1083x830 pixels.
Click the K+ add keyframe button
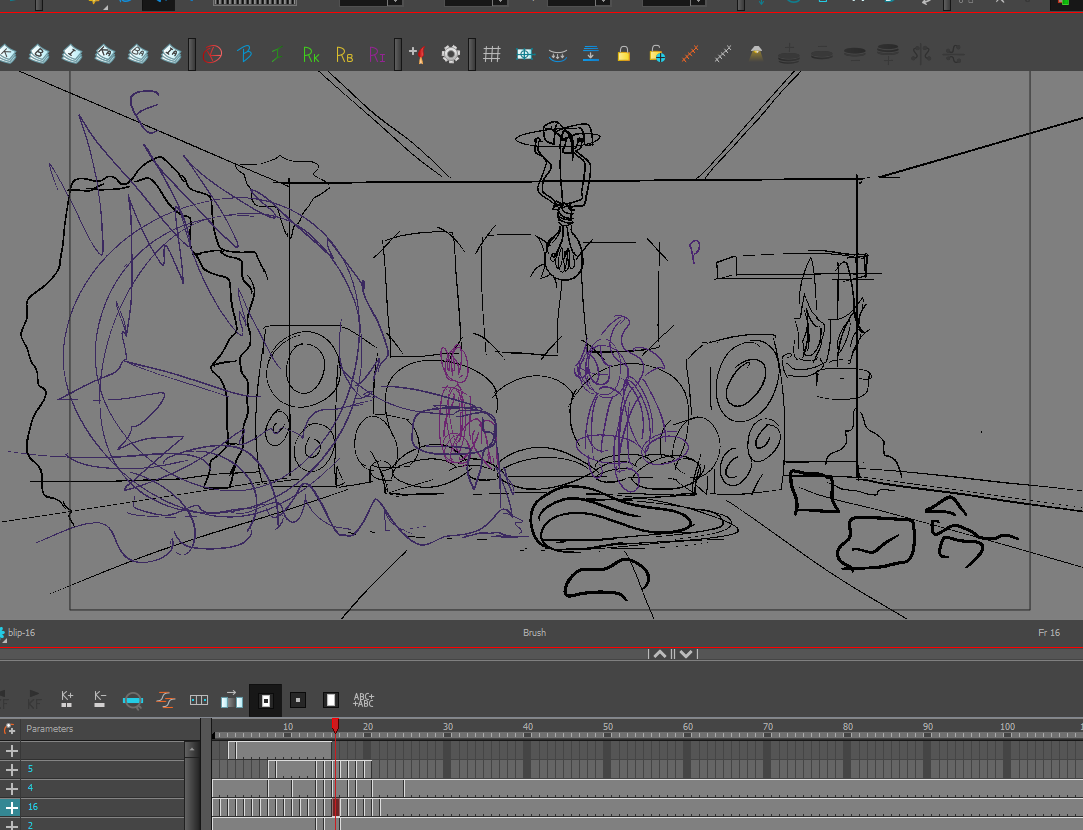coord(67,699)
